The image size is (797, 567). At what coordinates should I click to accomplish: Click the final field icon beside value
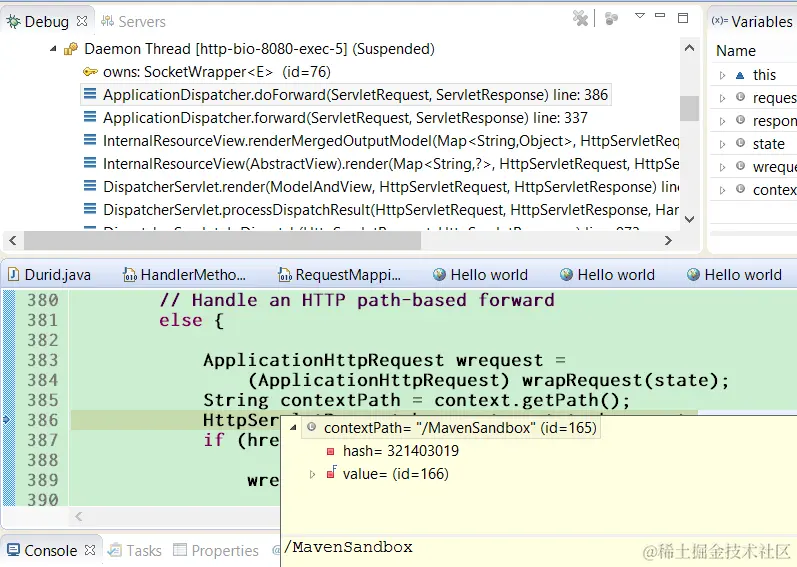331,472
